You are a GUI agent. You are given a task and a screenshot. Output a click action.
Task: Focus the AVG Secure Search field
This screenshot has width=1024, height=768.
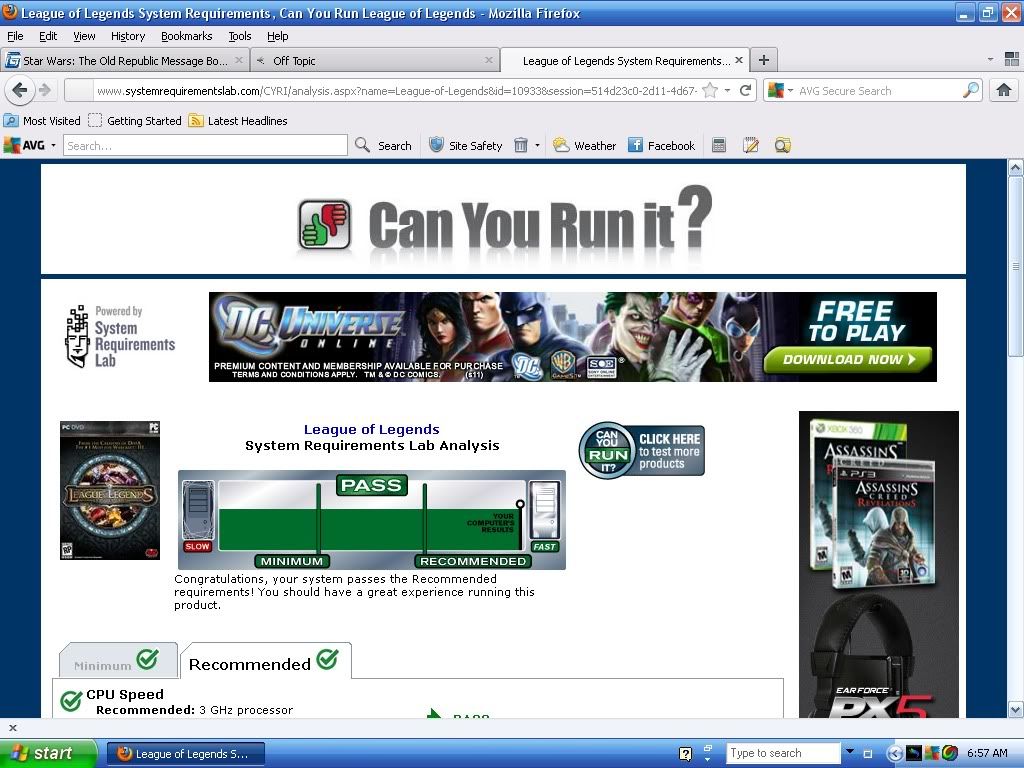tap(879, 91)
